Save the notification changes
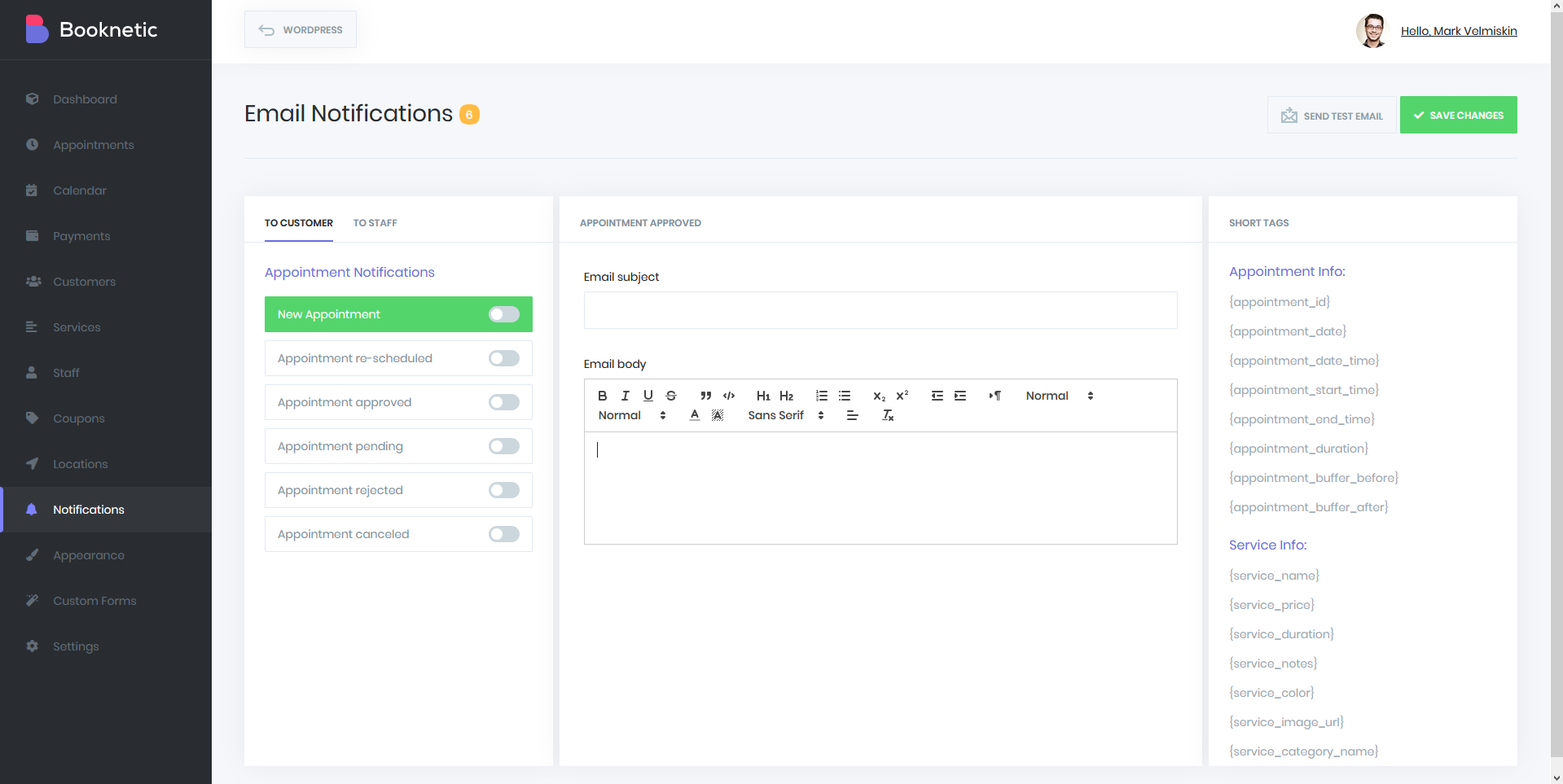Viewport: 1563px width, 784px height. pyautogui.click(x=1458, y=115)
